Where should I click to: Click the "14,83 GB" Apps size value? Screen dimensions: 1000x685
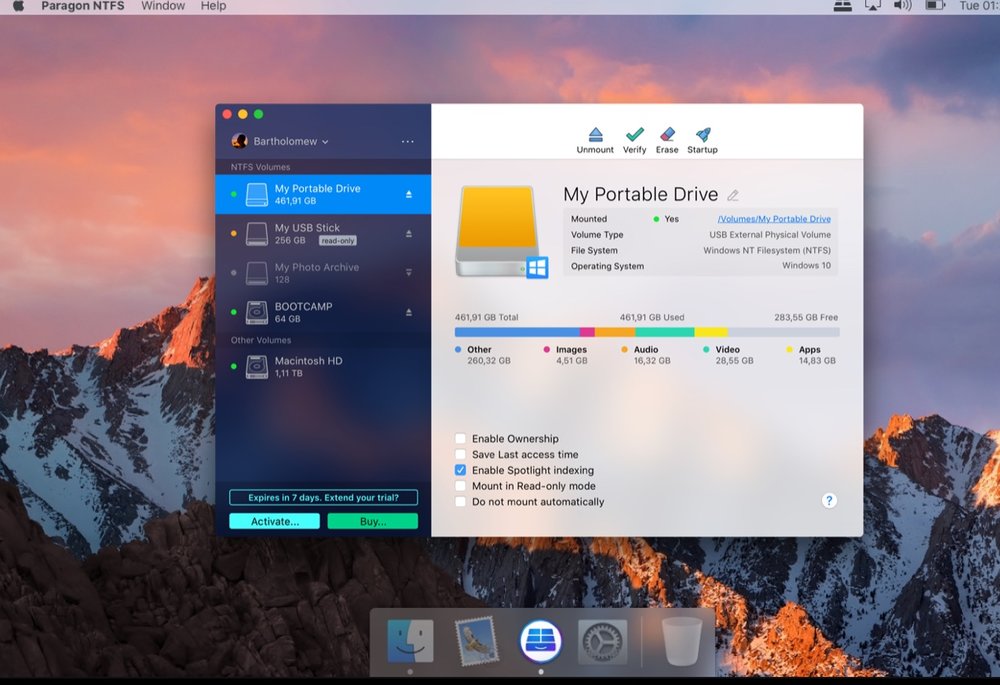point(817,360)
